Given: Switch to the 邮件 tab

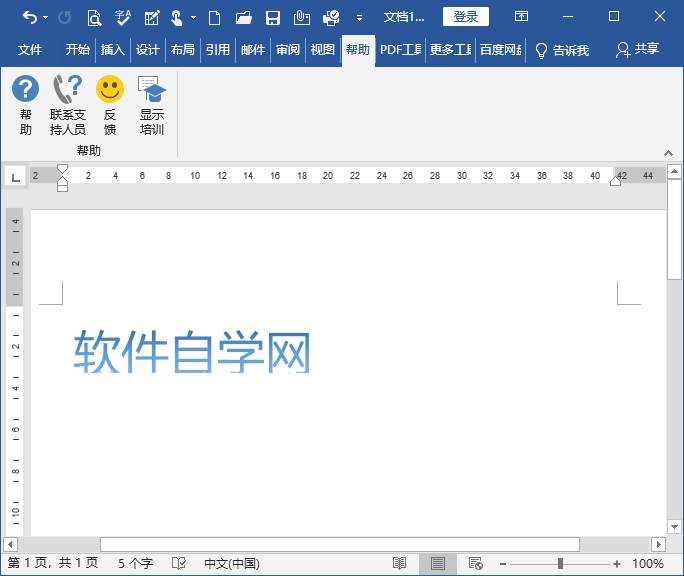Looking at the screenshot, I should tap(253, 50).
